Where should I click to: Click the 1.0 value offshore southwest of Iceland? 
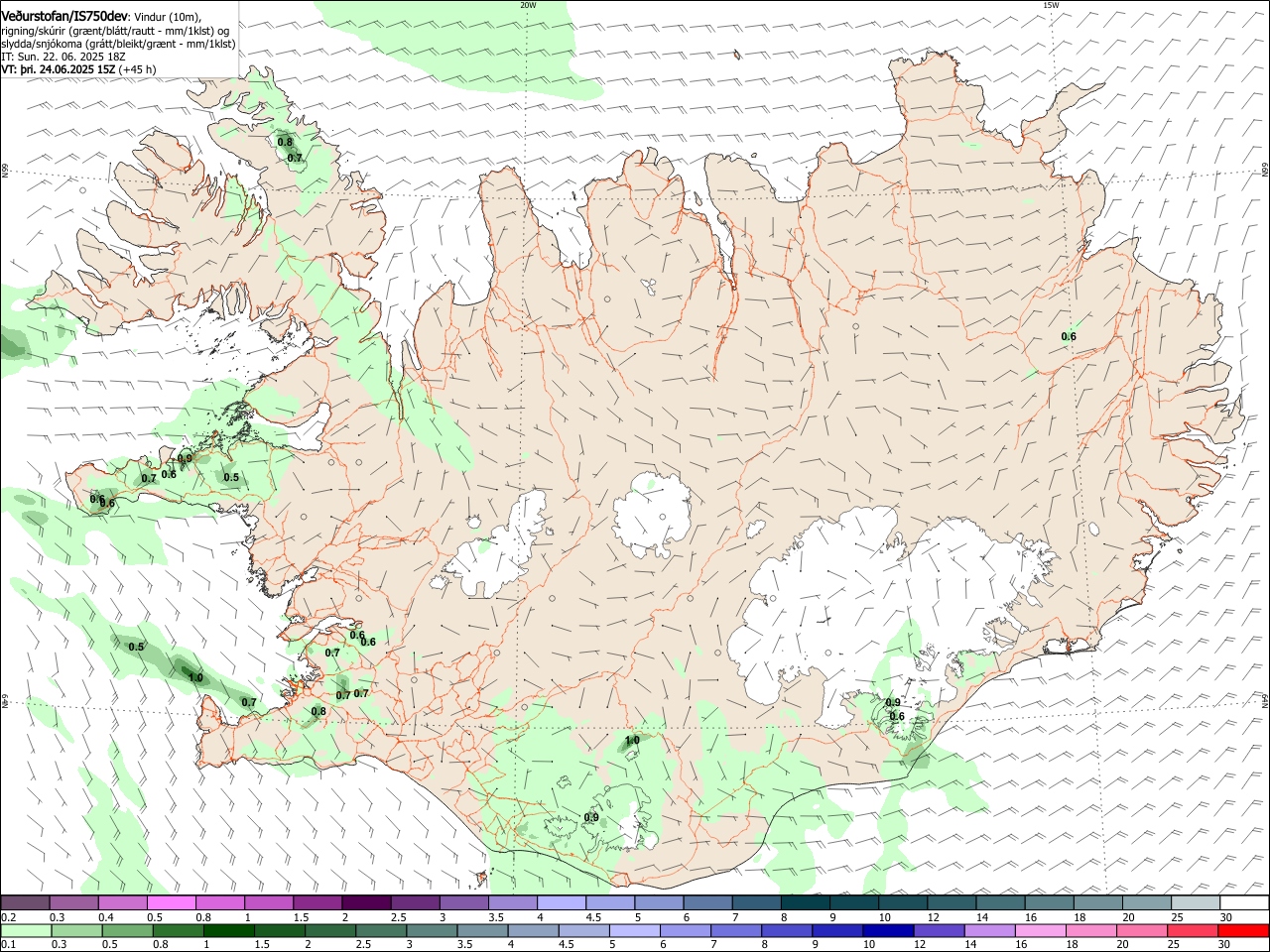click(x=195, y=678)
